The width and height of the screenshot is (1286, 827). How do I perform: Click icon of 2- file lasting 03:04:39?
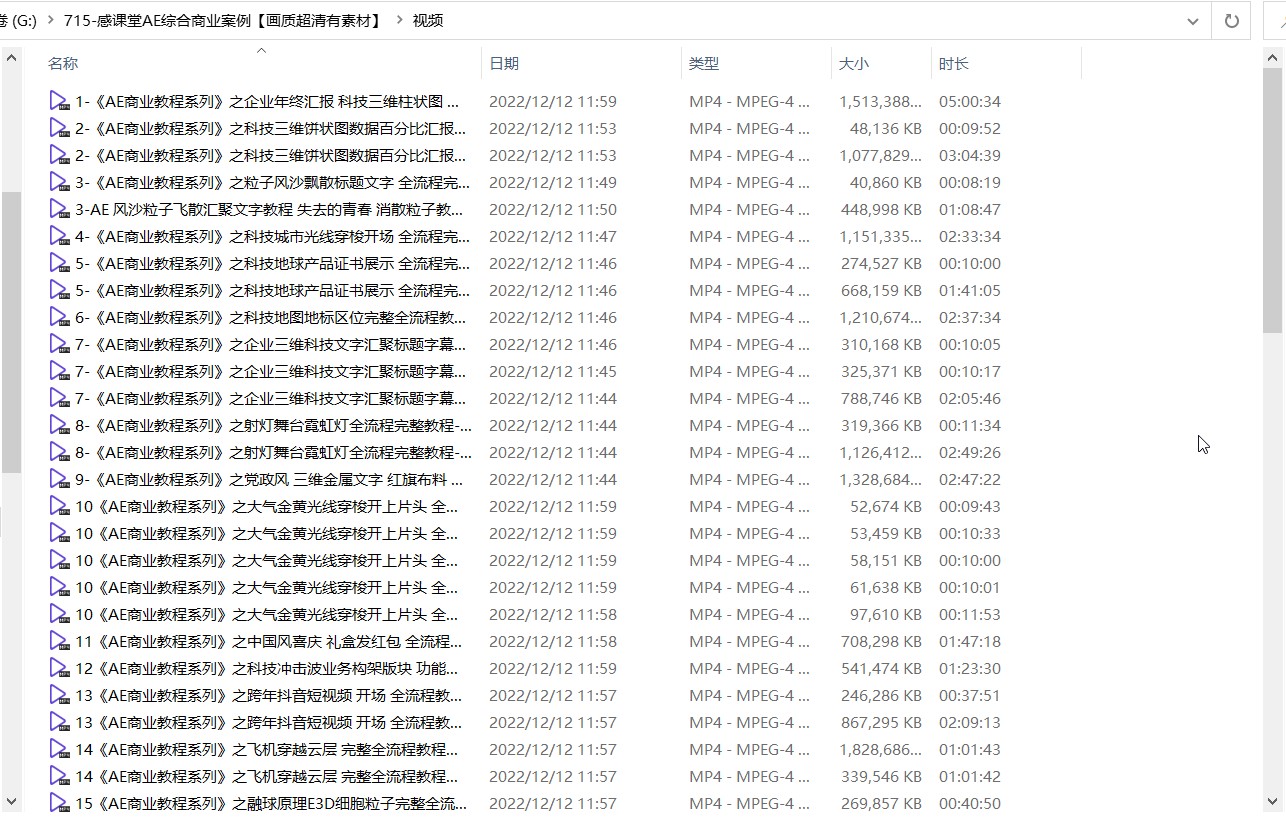coord(59,155)
